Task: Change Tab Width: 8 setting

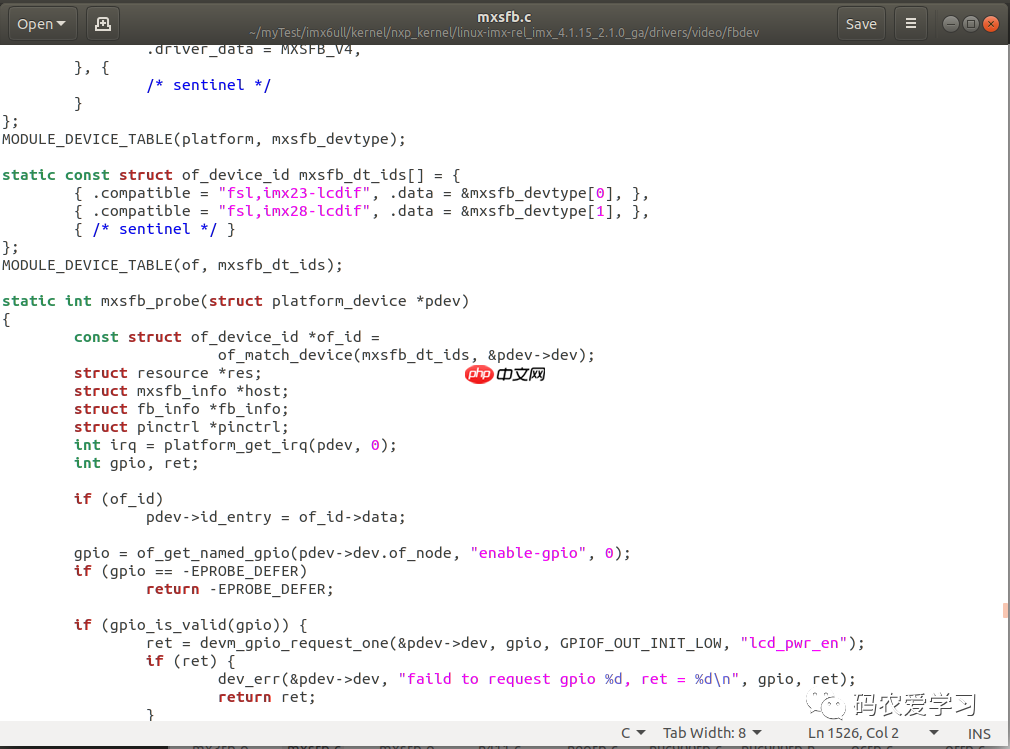Action: 712,733
